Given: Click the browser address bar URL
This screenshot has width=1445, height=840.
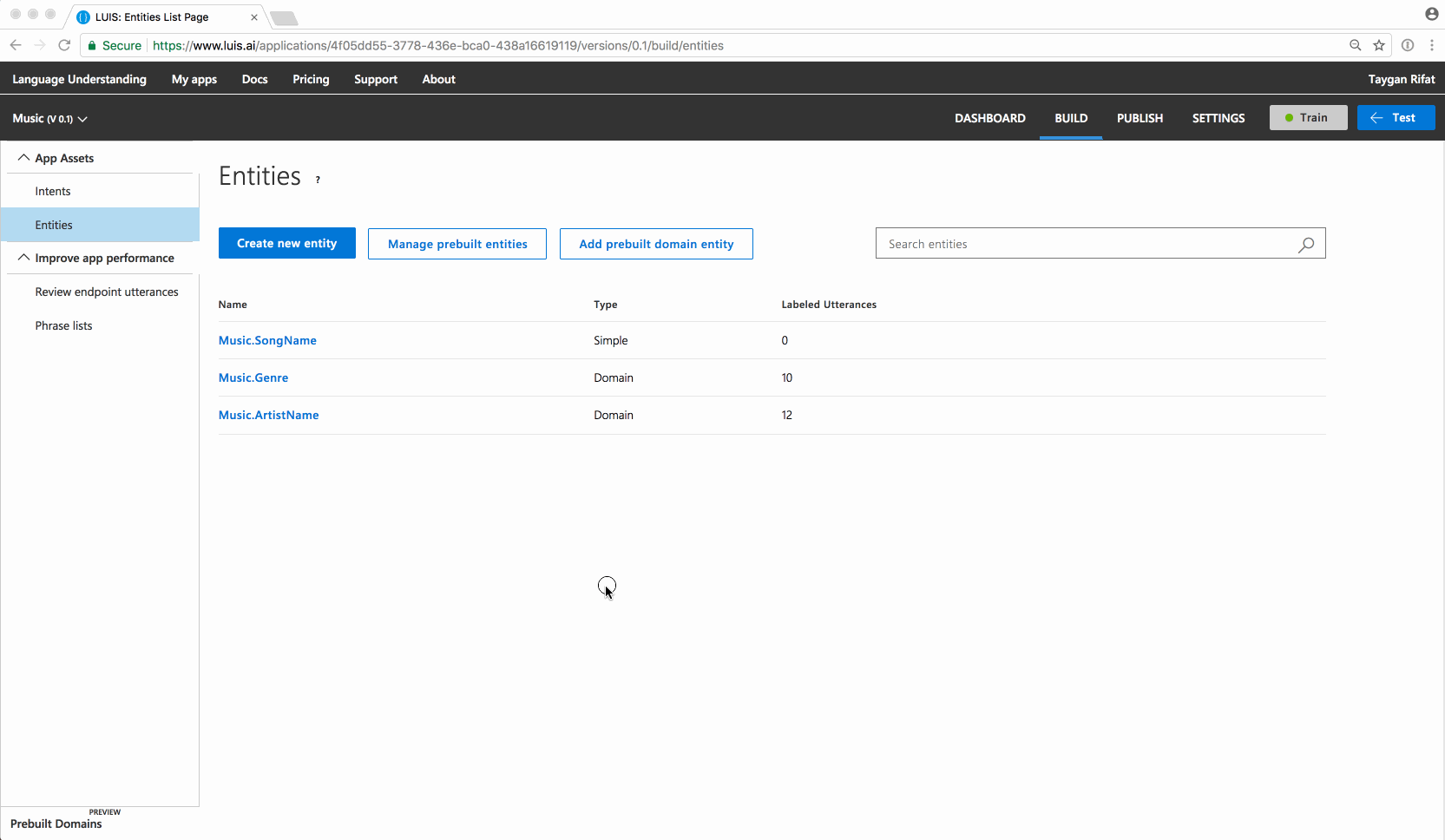Looking at the screenshot, I should [438, 45].
